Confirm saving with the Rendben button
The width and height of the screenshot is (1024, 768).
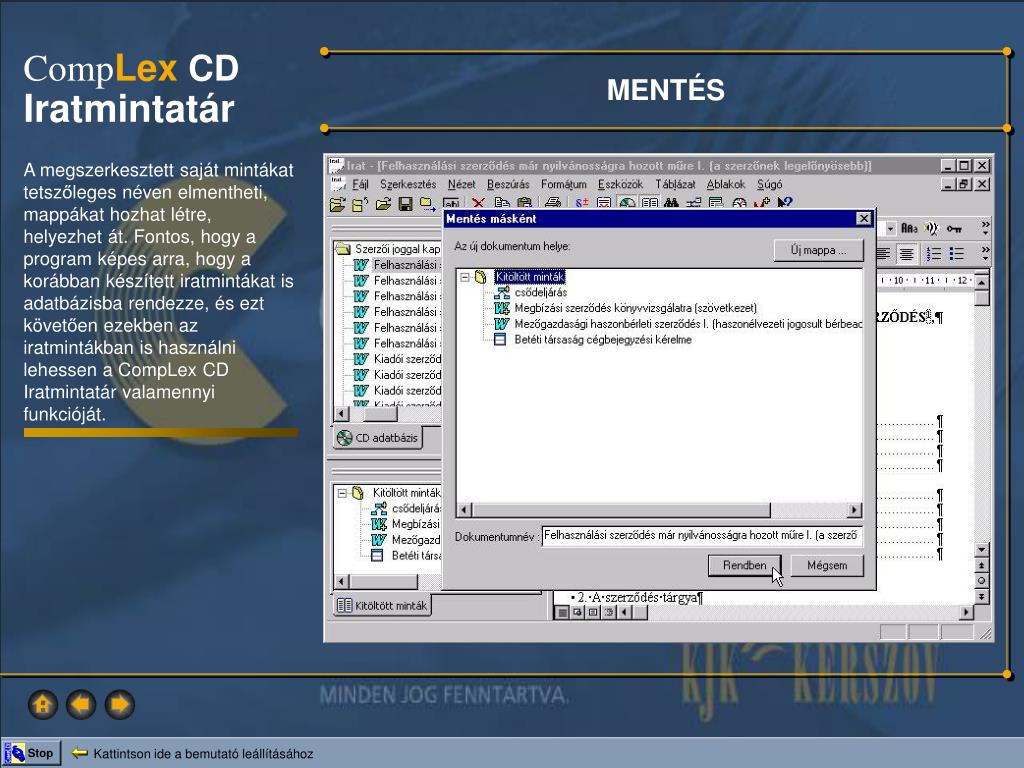pyautogui.click(x=744, y=566)
